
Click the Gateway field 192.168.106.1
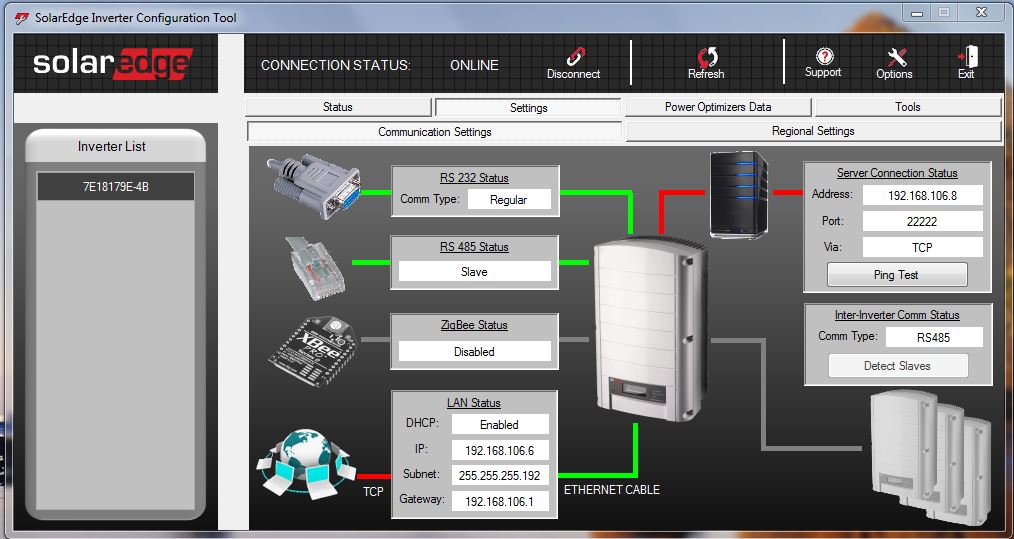[x=499, y=501]
